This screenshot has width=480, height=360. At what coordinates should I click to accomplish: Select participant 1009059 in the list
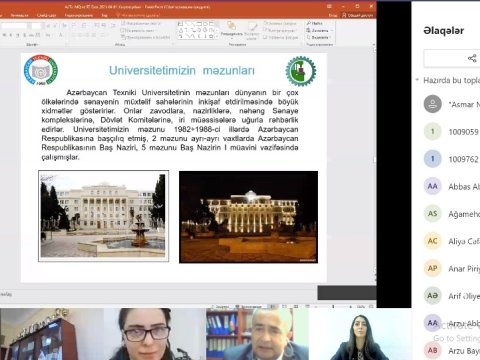click(x=452, y=132)
